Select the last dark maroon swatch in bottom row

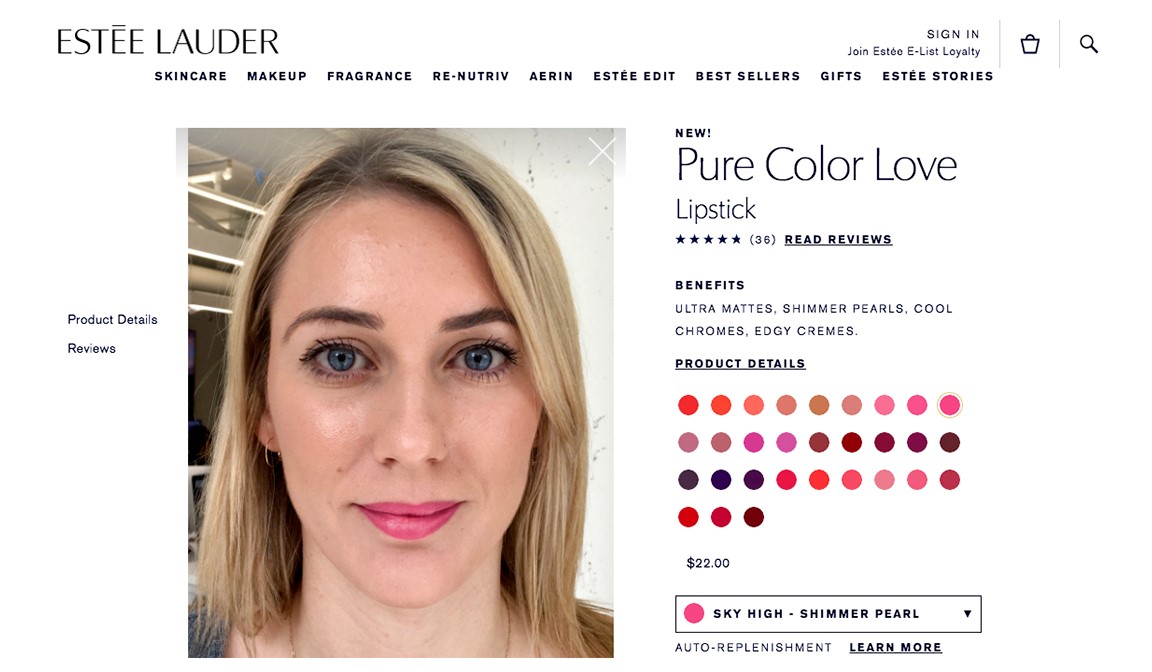point(754,517)
